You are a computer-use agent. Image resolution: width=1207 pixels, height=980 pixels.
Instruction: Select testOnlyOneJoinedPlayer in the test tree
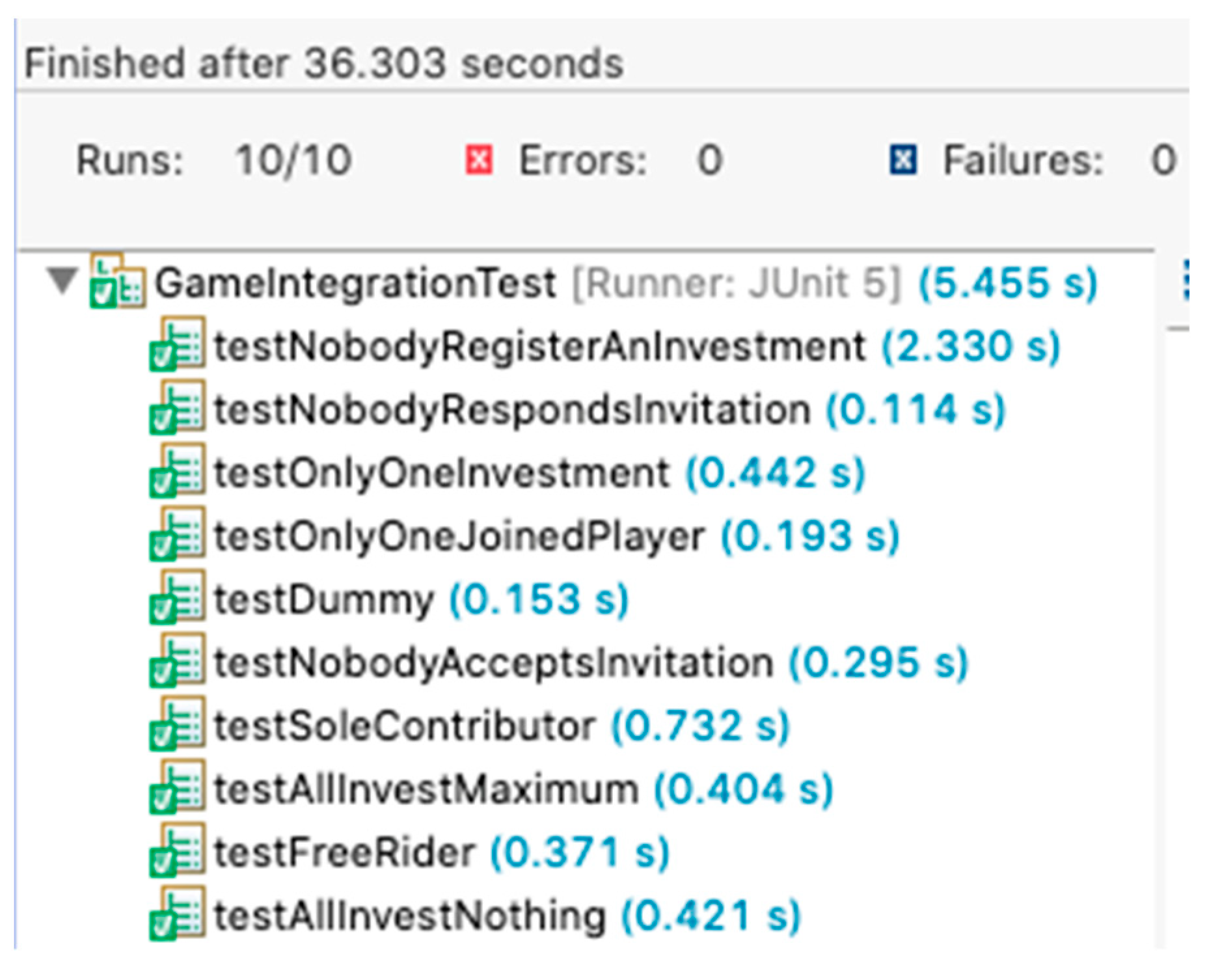tap(459, 536)
